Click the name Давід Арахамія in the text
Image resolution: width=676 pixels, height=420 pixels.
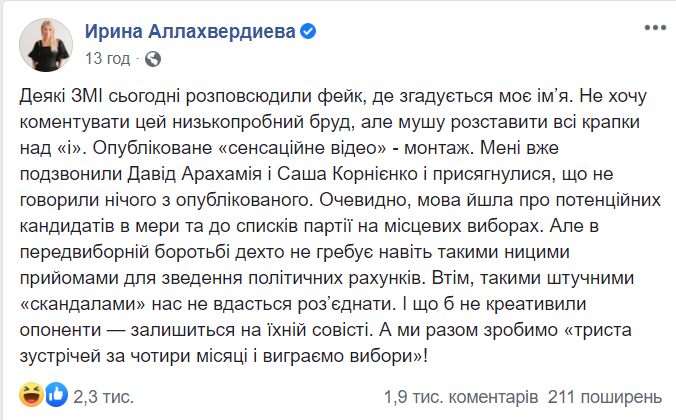click(x=194, y=174)
